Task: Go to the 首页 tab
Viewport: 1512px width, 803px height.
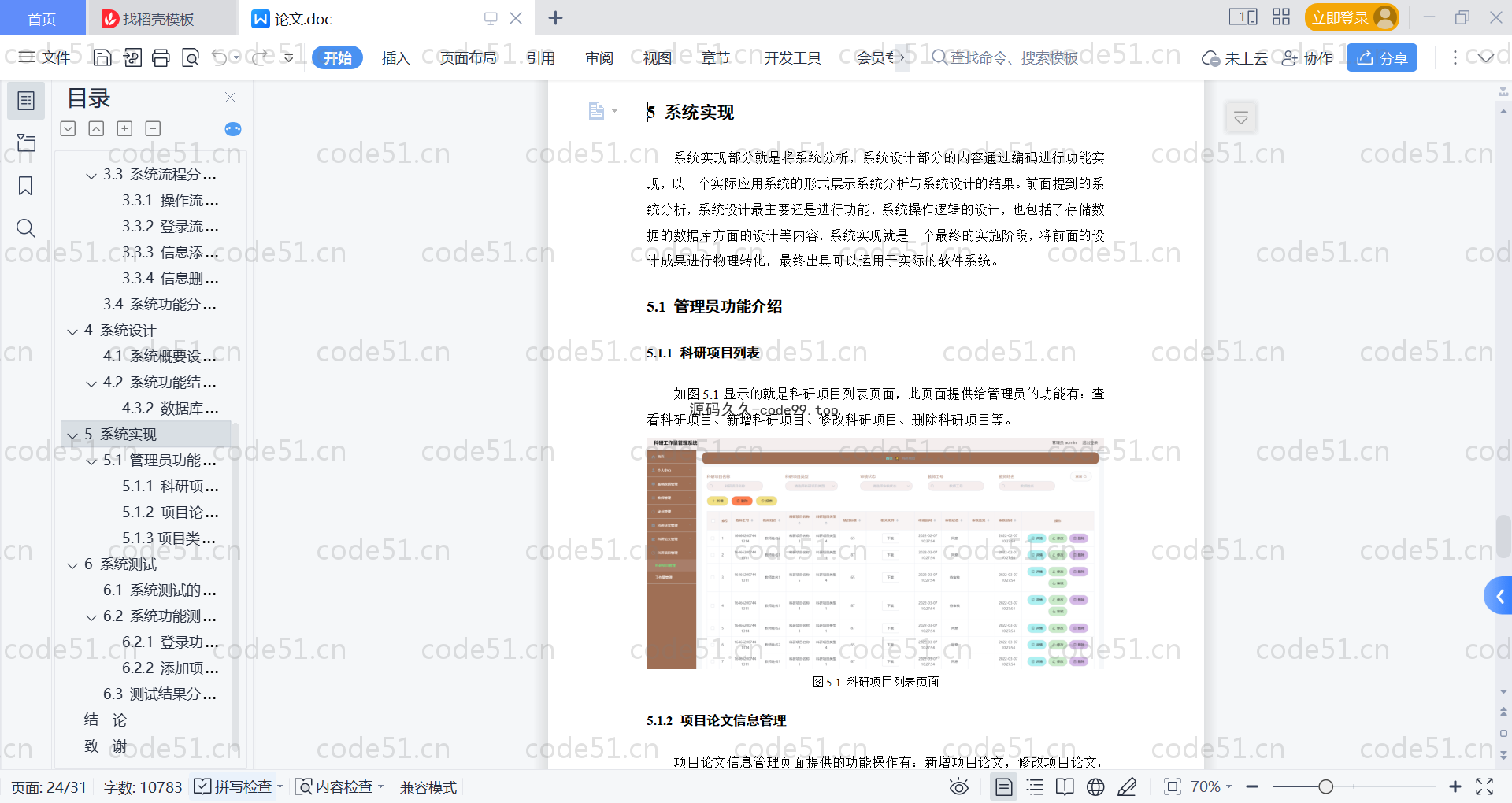Action: (42, 18)
